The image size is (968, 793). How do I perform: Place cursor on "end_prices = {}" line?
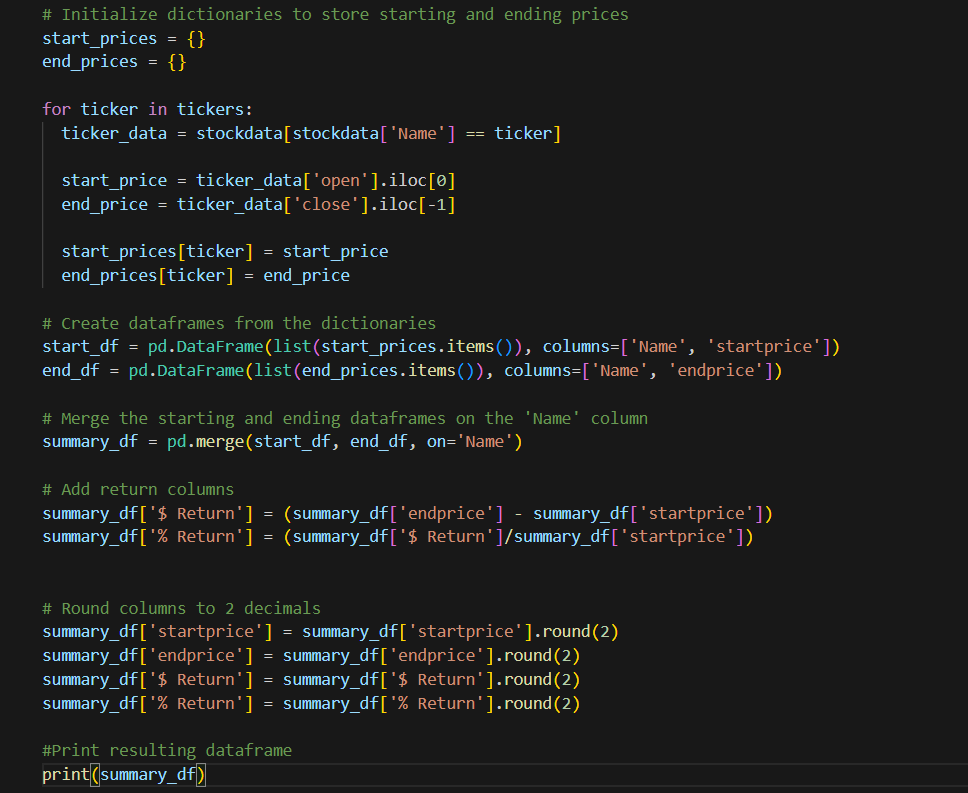[x=114, y=62]
